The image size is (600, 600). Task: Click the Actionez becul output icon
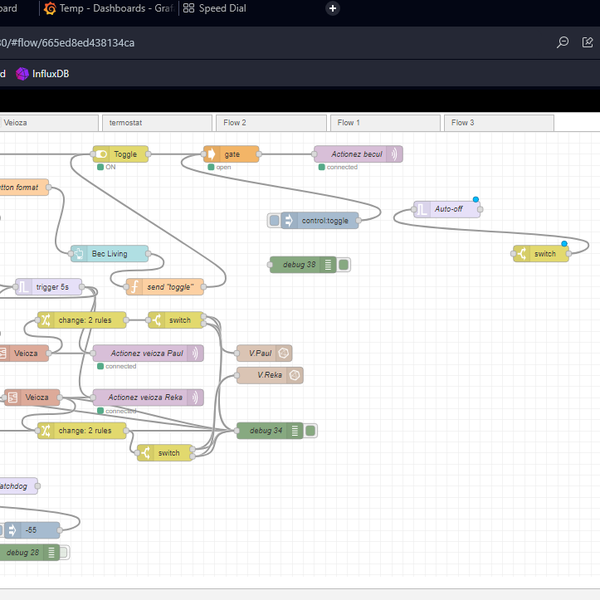(x=395, y=154)
